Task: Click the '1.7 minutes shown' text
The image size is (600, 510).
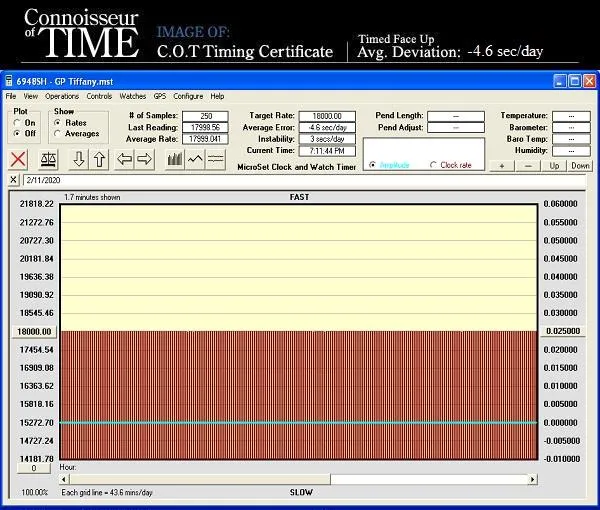Action: 92,197
